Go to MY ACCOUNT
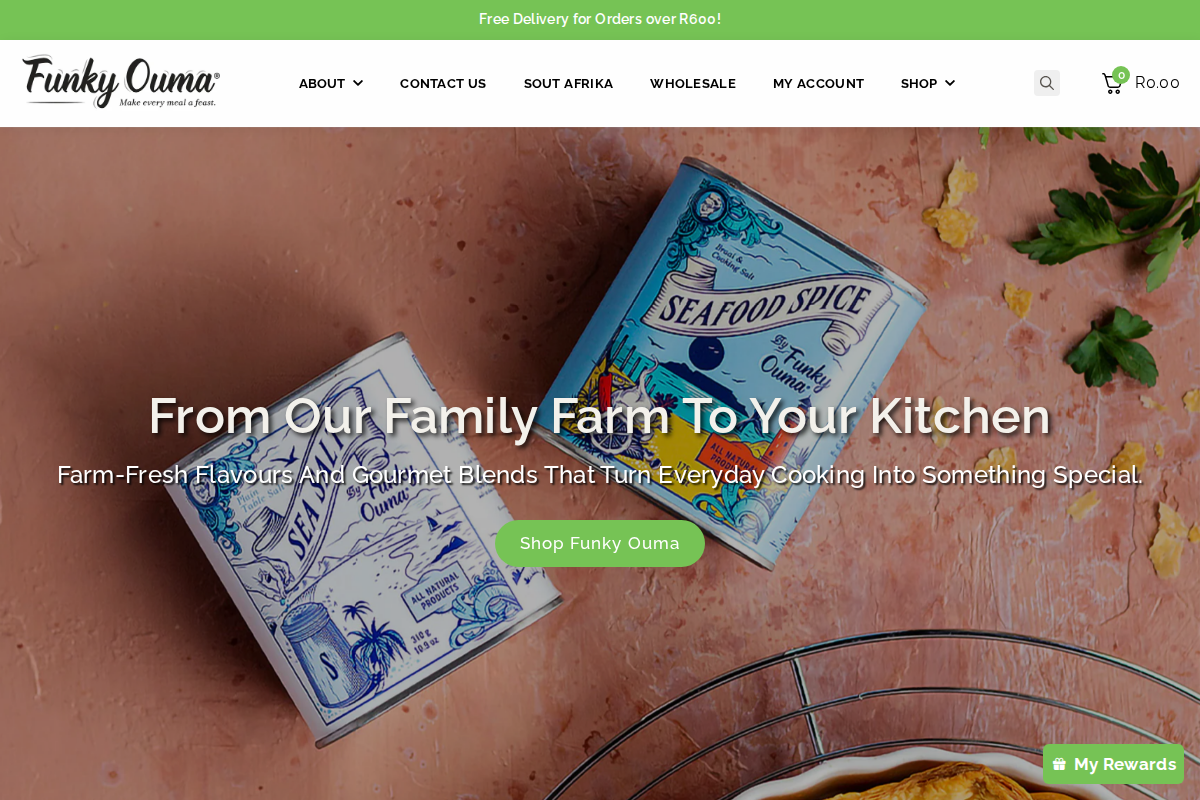1200x800 pixels. click(818, 83)
